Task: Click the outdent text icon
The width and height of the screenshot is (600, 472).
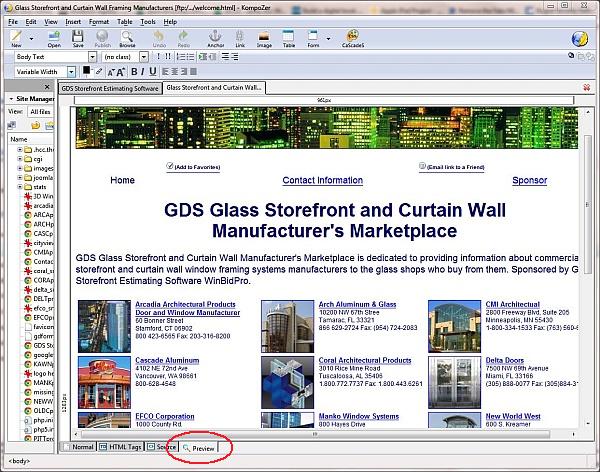Action: click(212, 57)
